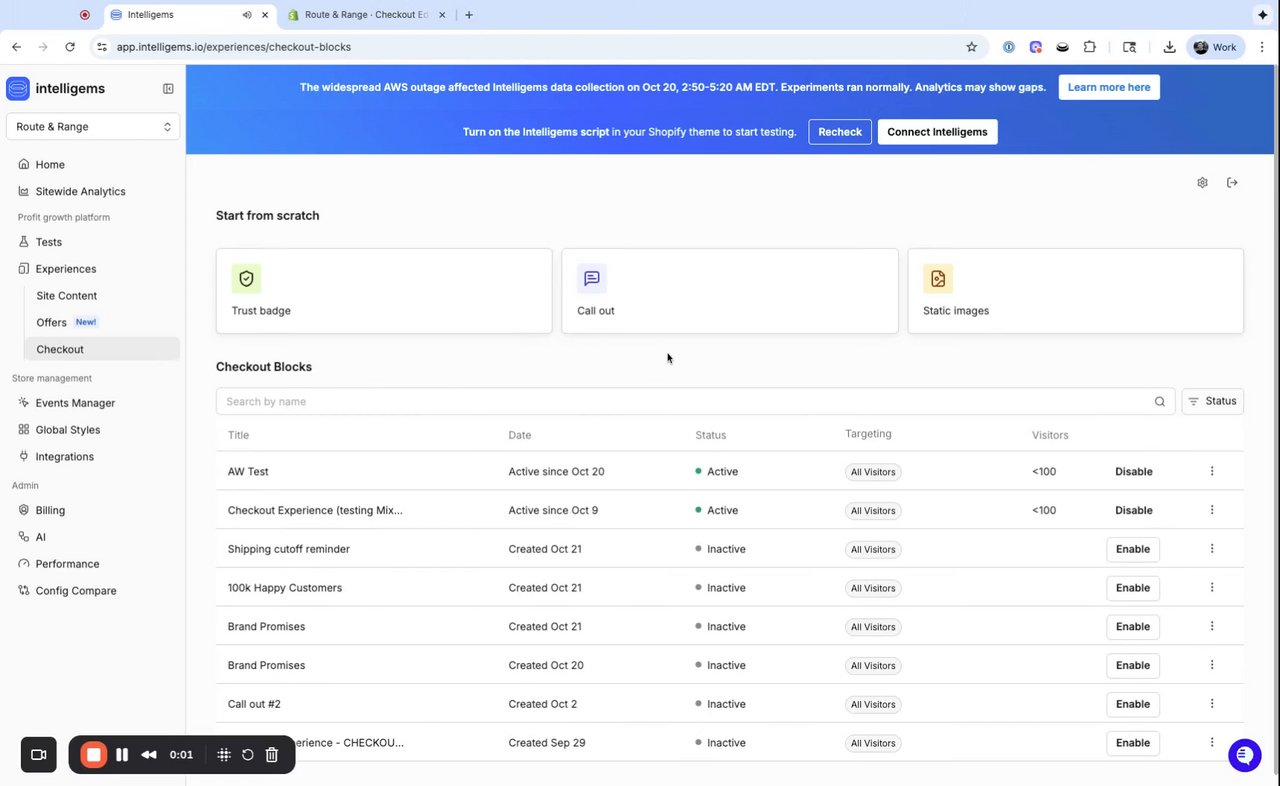
Task: Enable Shipping cutoff reminder block
Action: click(1133, 549)
